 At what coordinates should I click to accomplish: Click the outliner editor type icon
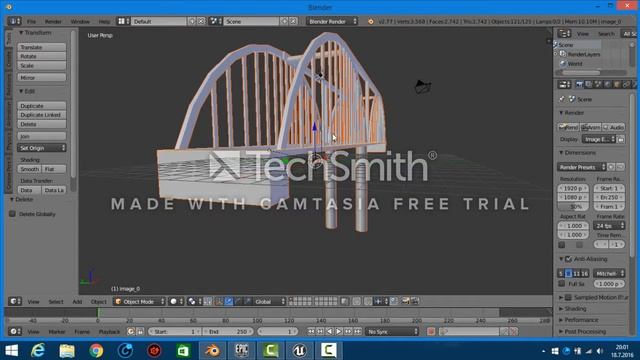tap(564, 33)
